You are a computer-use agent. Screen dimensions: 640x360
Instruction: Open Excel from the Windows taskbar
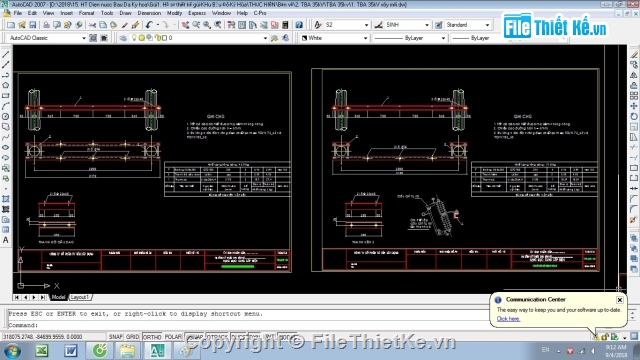(x=42, y=351)
